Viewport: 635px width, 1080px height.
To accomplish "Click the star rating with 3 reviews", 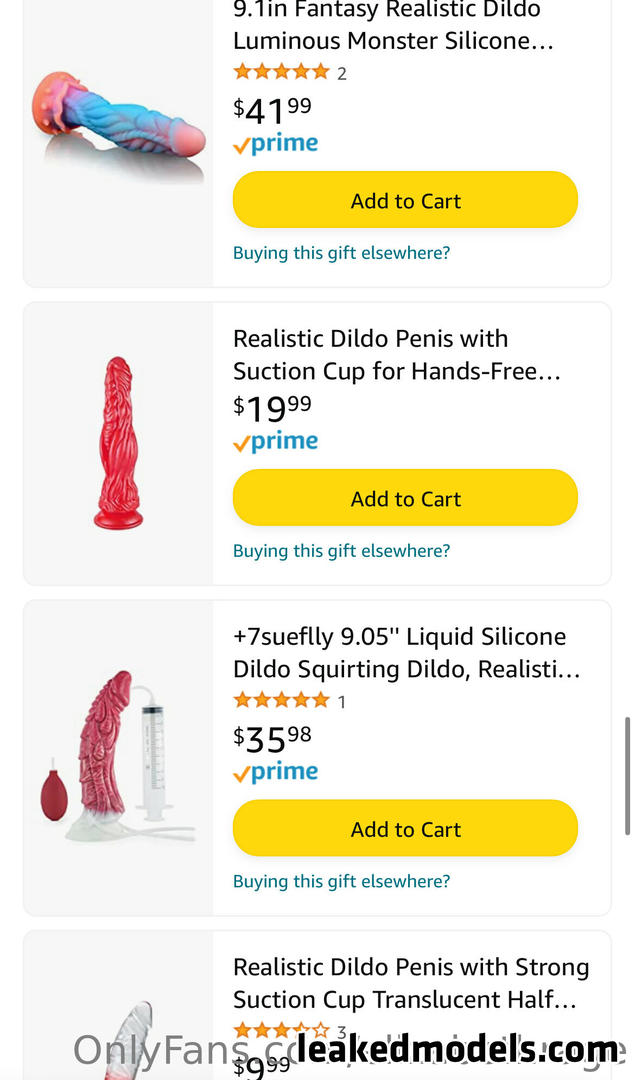I will (282, 1030).
